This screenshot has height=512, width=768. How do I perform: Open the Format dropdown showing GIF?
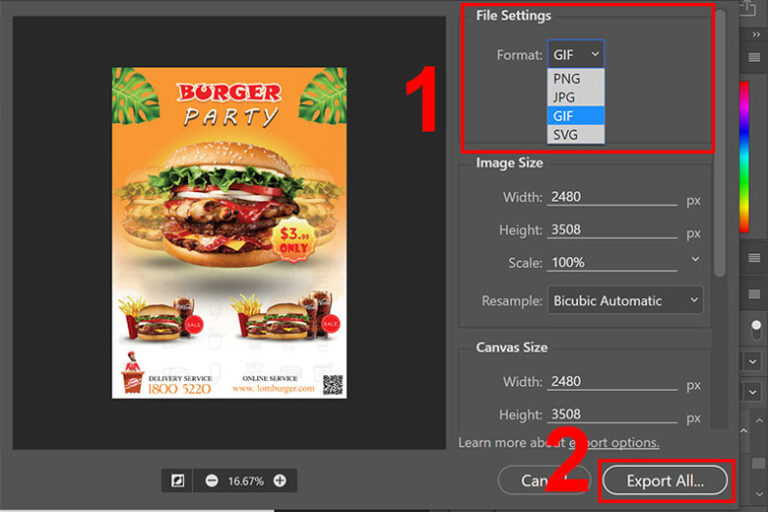coord(576,54)
